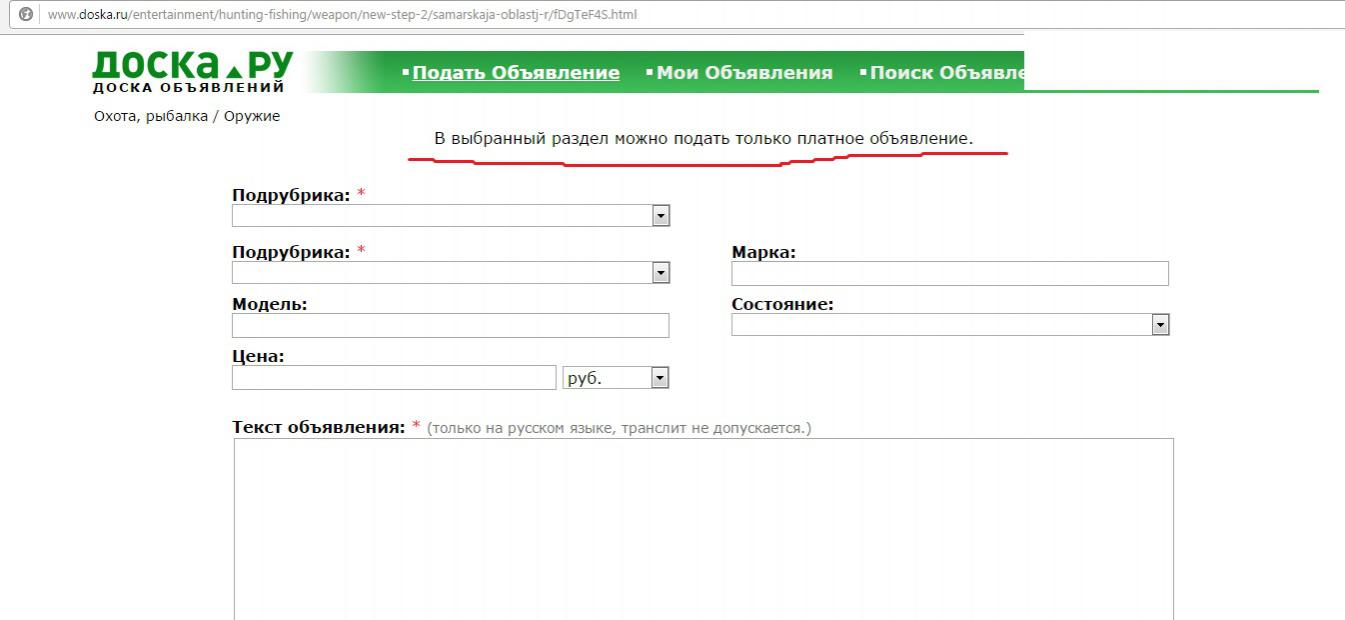Click the Текст объявления label

(x=318, y=427)
